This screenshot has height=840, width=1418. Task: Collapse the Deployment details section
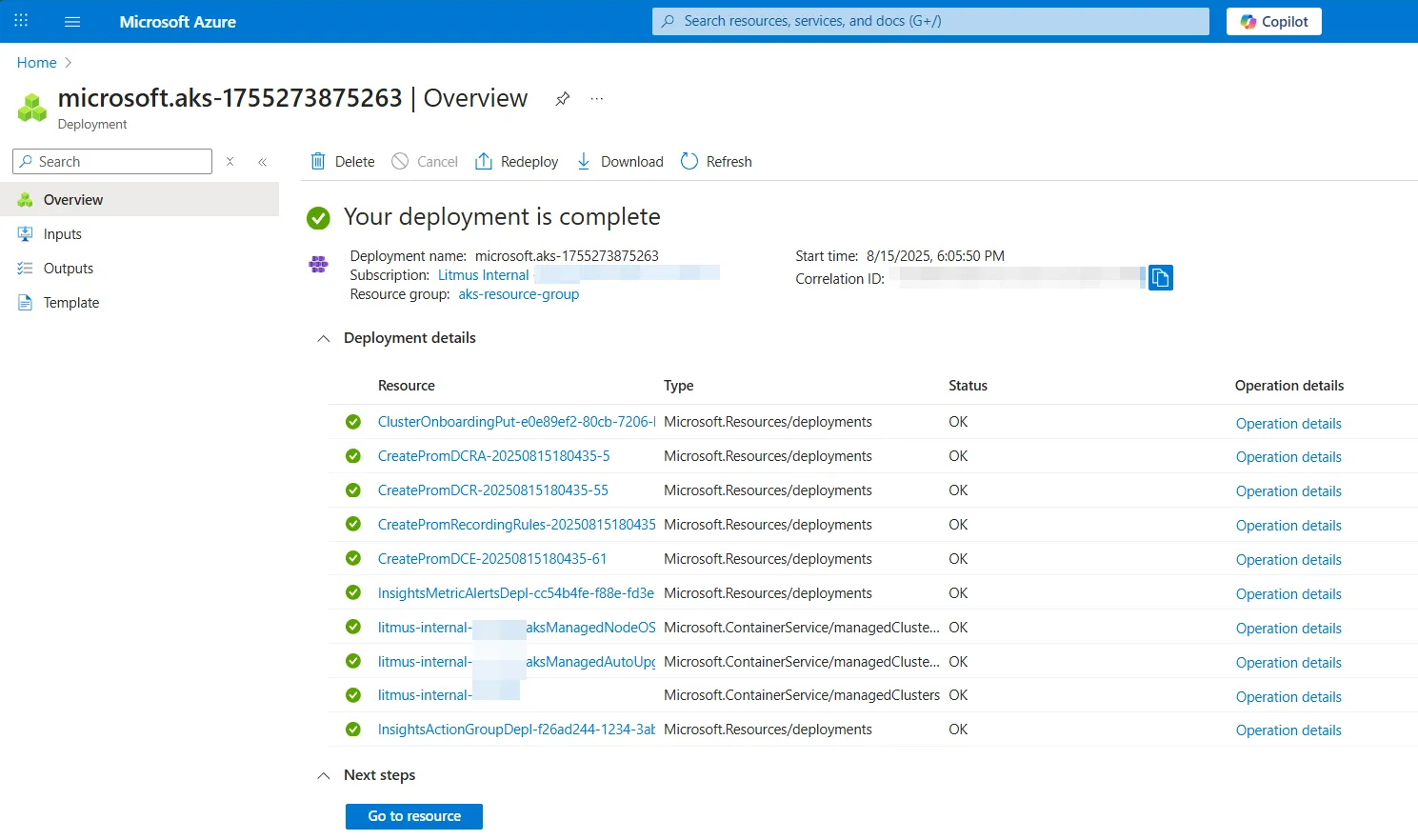tap(324, 338)
